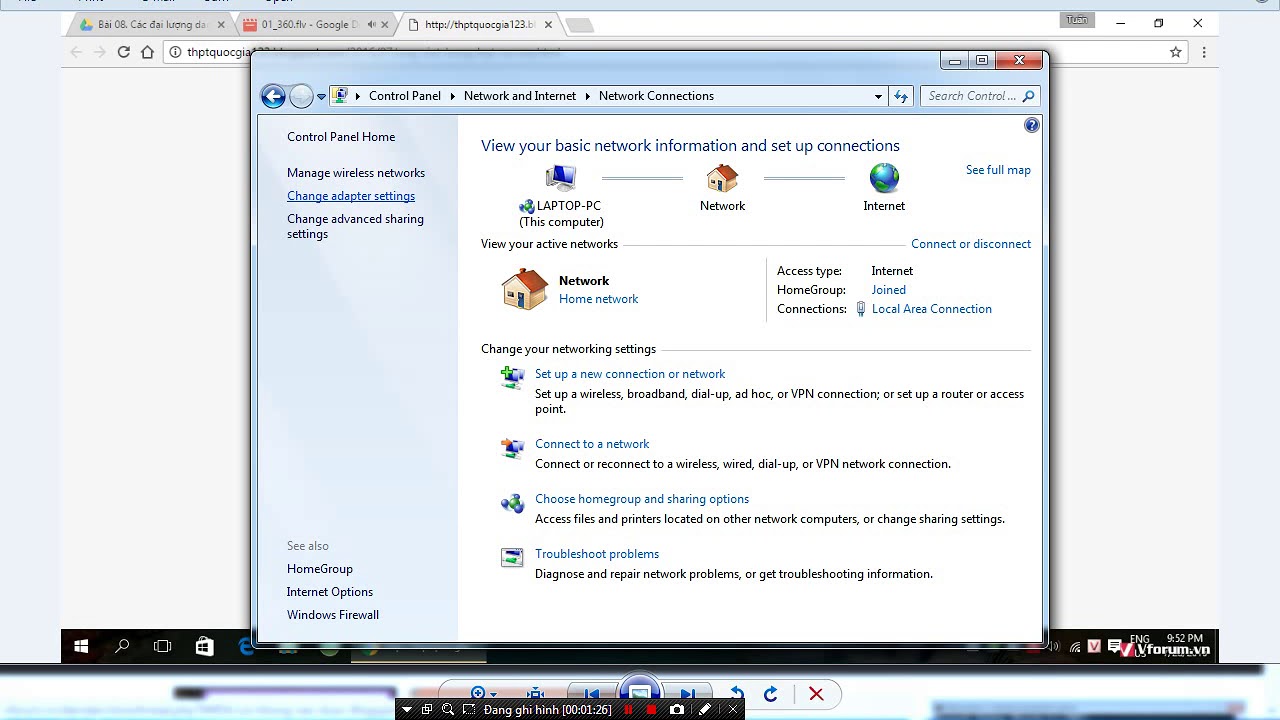The height and width of the screenshot is (720, 1280).
Task: Take a screenshot with recorder camera icon
Action: [x=677, y=709]
